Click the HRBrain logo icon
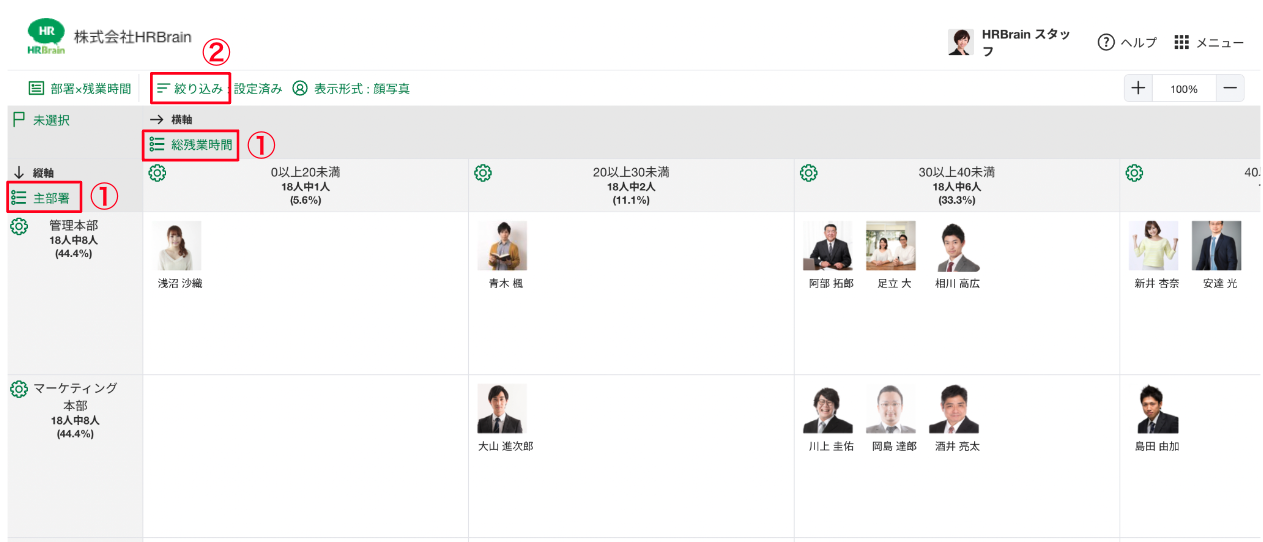This screenshot has width=1263, height=542. (x=46, y=37)
